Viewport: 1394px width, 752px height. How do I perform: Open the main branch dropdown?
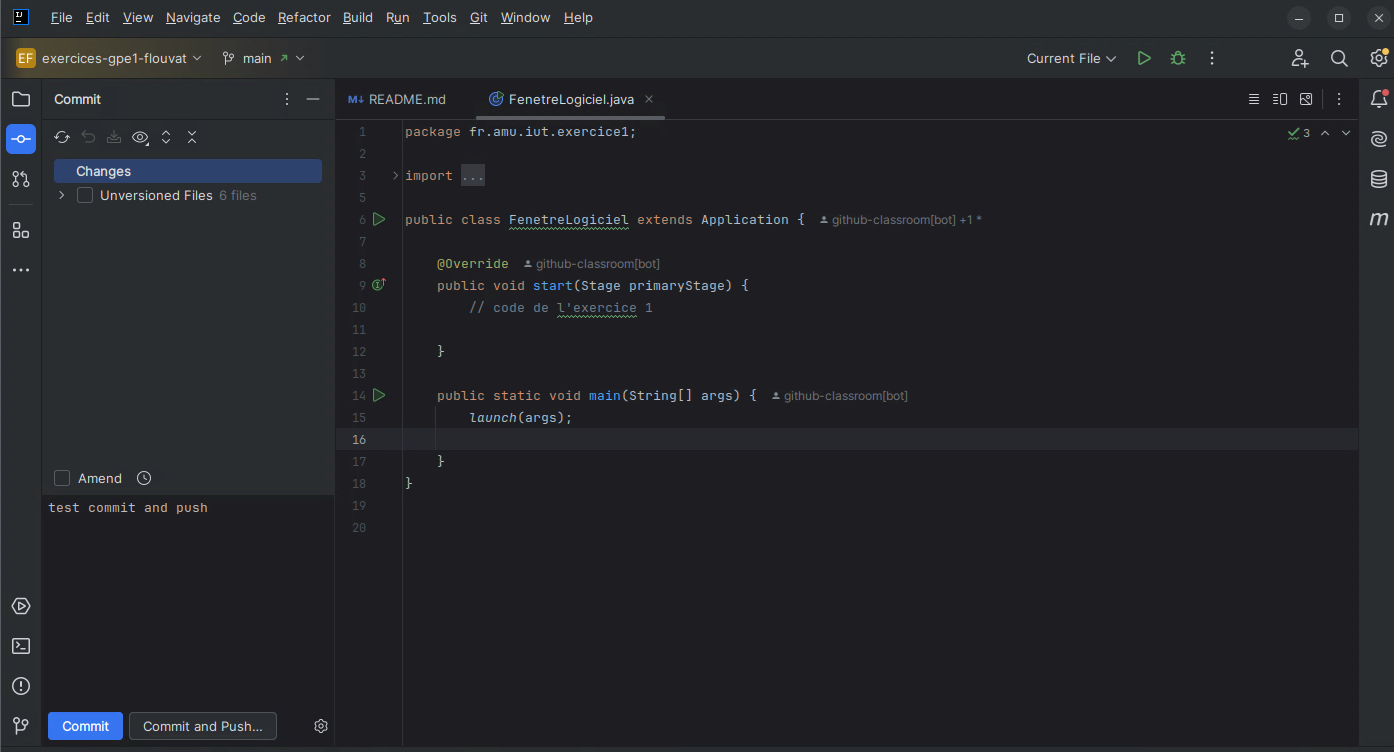tap(263, 59)
